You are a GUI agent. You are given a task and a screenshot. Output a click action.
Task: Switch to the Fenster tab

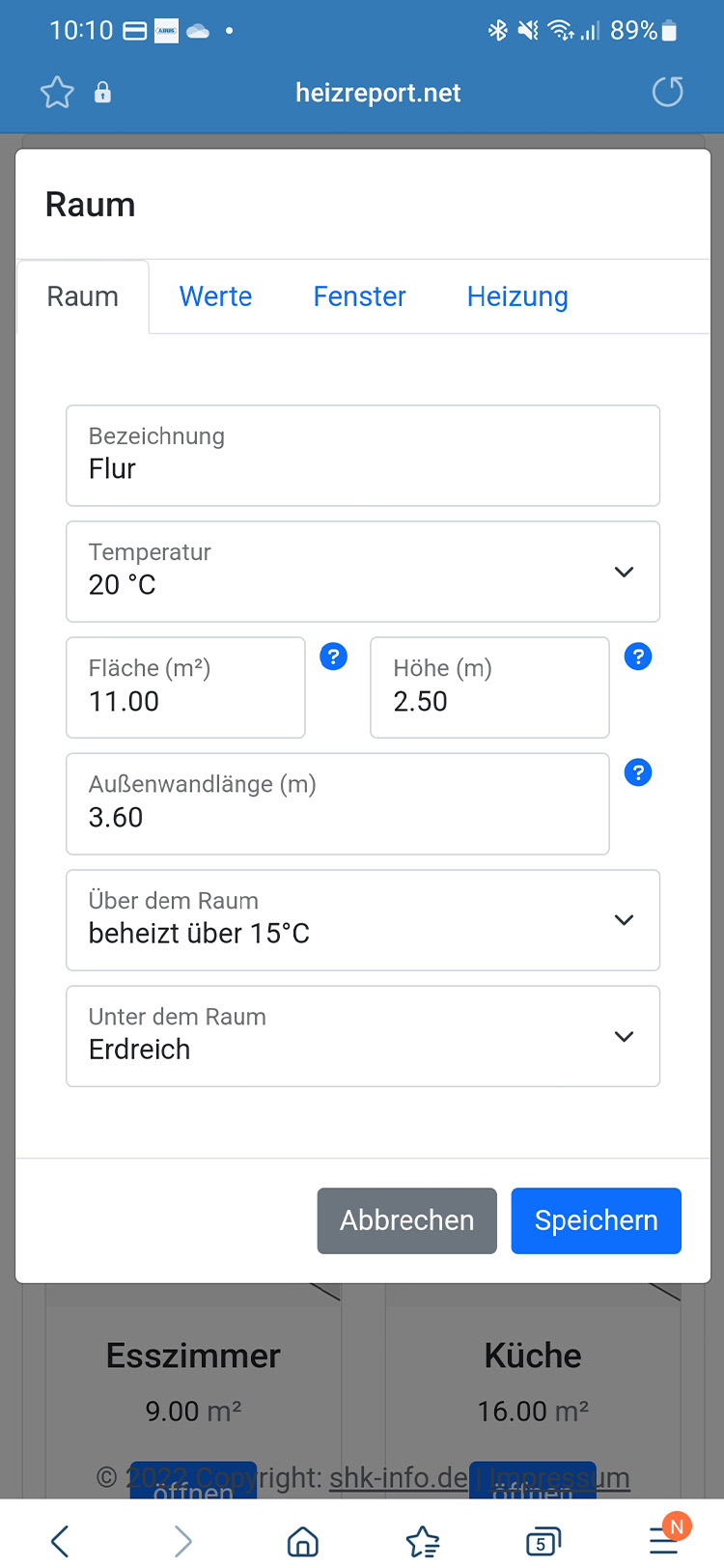coord(359,296)
